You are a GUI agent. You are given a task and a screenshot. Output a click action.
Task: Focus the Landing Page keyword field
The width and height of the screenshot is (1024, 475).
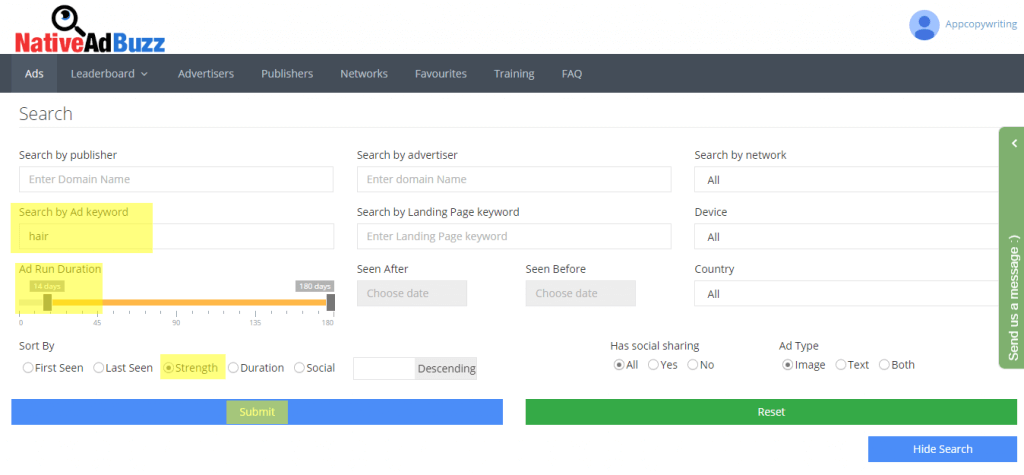click(x=514, y=236)
